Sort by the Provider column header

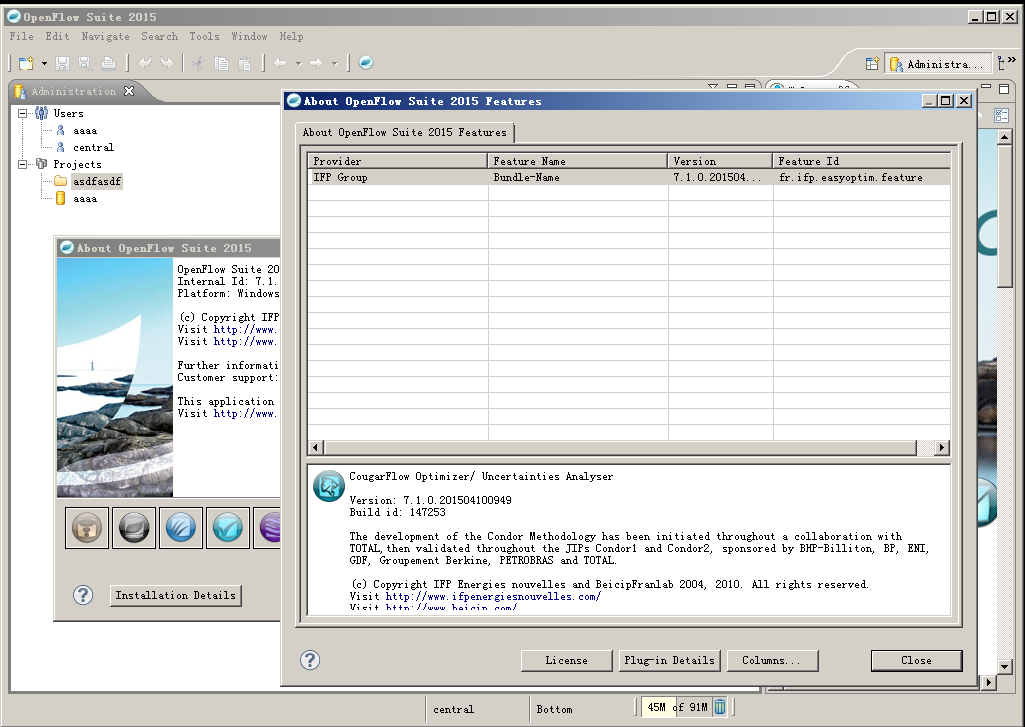pos(397,161)
